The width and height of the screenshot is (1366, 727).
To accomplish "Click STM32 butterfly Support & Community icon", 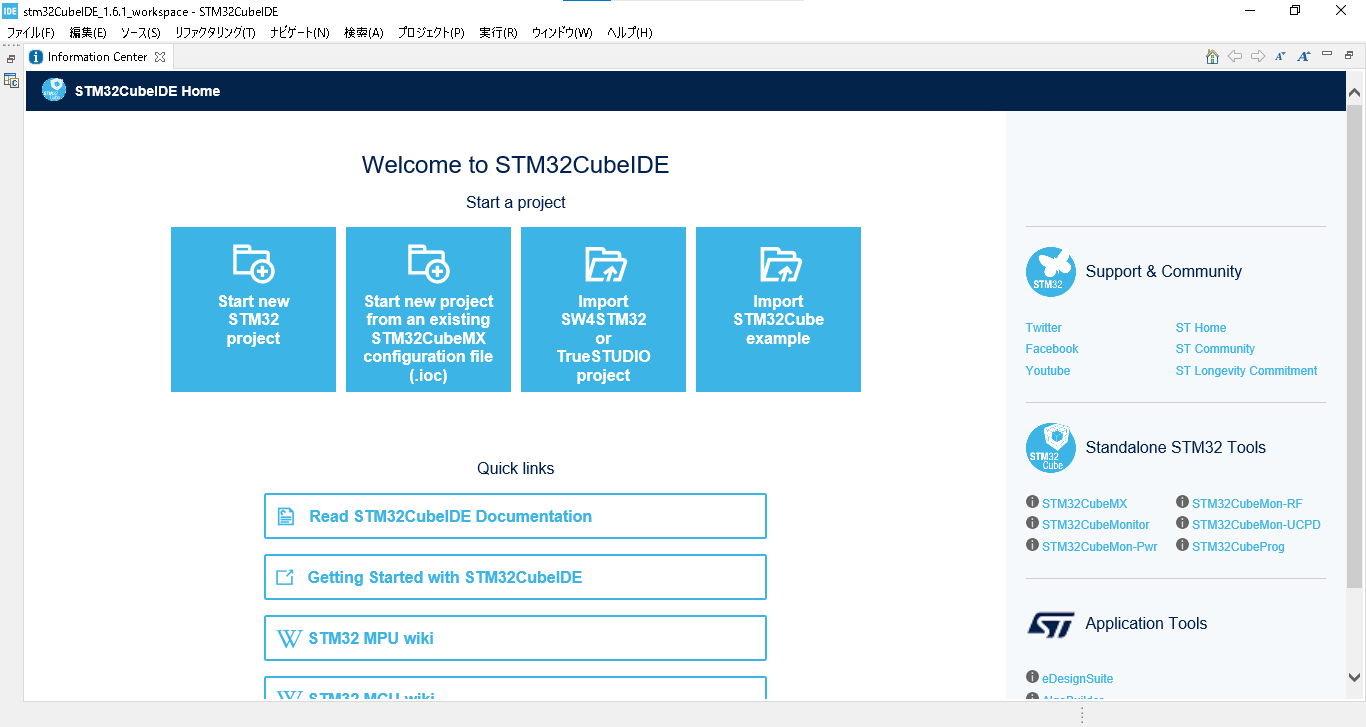I will [x=1050, y=272].
